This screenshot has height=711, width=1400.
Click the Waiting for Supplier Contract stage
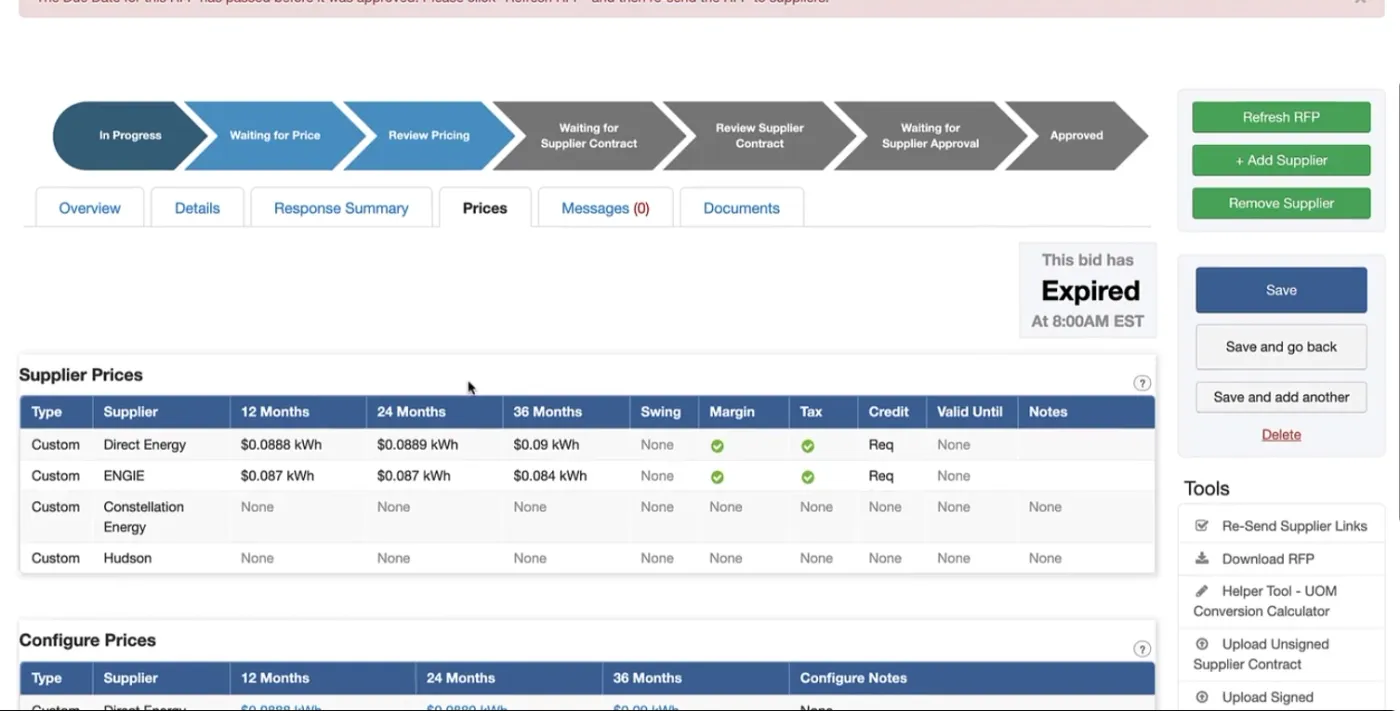tap(589, 135)
